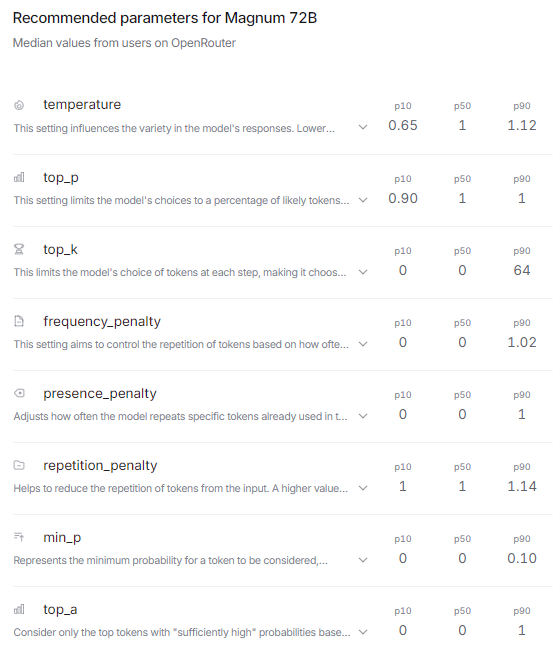Expand the repetition_penalty description chevron
The image size is (559, 672).
coord(363,488)
